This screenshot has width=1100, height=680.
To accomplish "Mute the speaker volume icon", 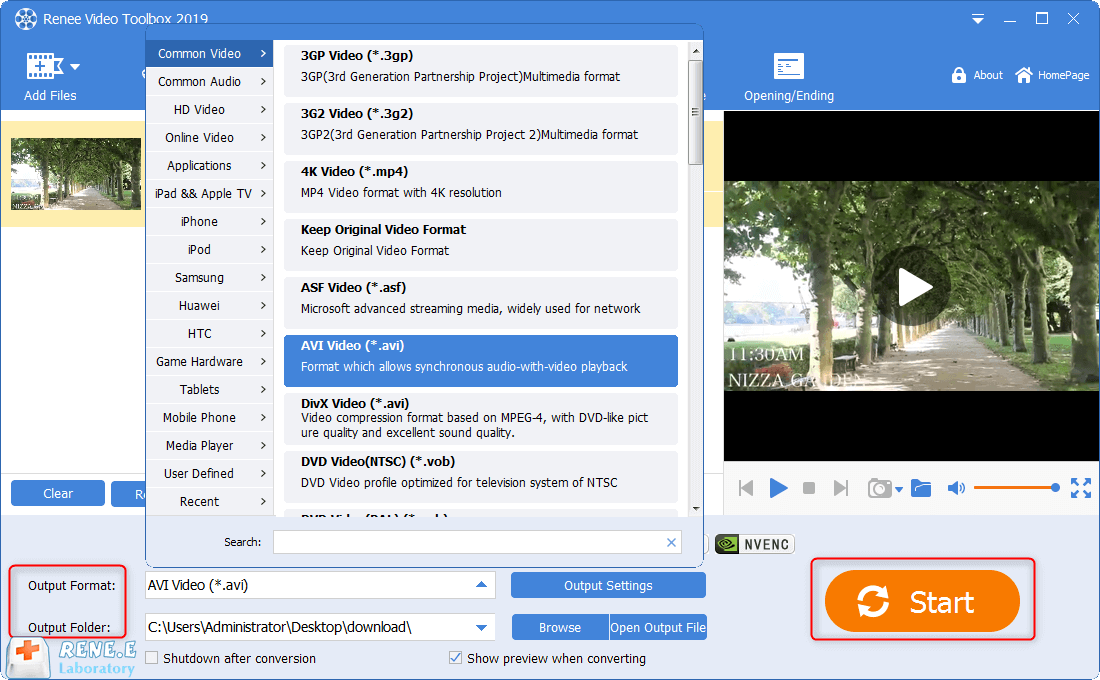I will click(x=956, y=488).
